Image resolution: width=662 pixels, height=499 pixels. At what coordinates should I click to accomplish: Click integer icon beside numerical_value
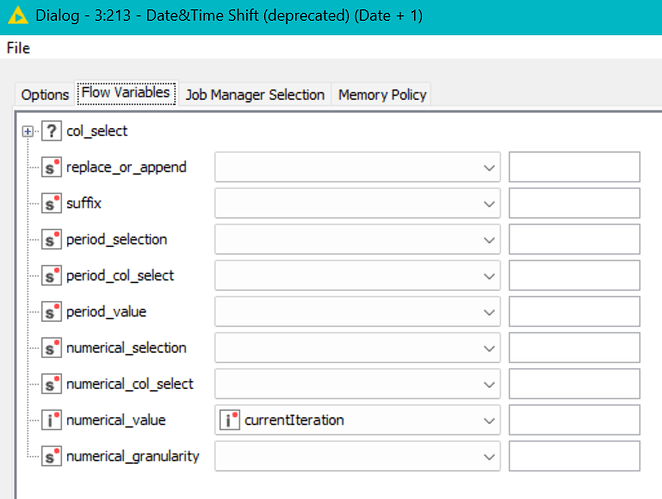(x=51, y=420)
